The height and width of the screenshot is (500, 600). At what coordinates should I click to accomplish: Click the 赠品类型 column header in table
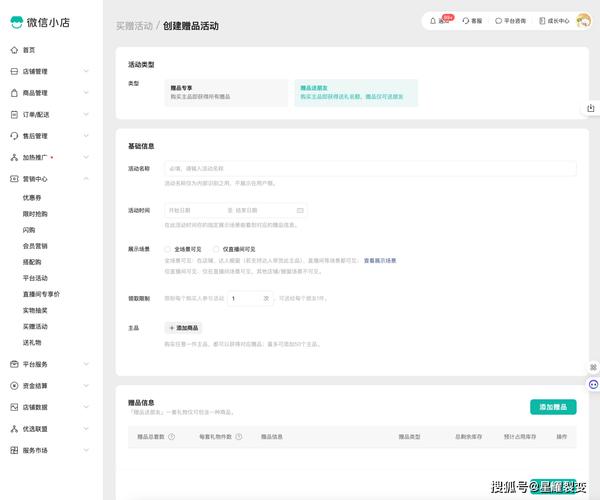pyautogui.click(x=409, y=436)
